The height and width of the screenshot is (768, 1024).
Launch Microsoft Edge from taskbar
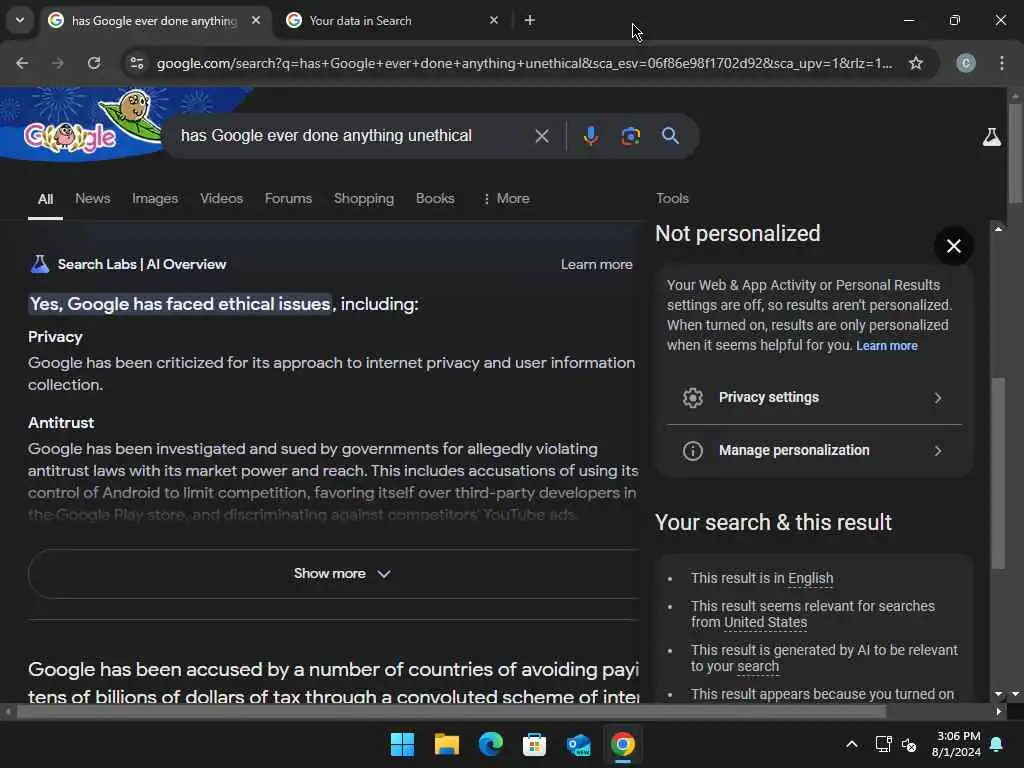(490, 744)
